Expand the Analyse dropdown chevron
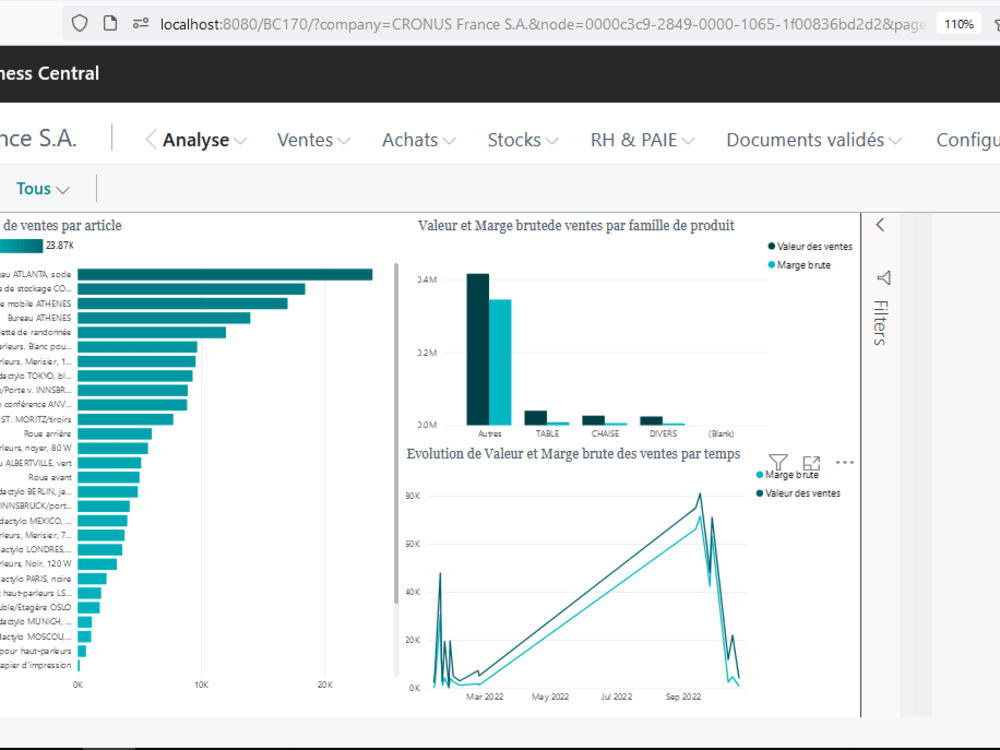Viewport: 1000px width, 750px height. pyautogui.click(x=240, y=141)
